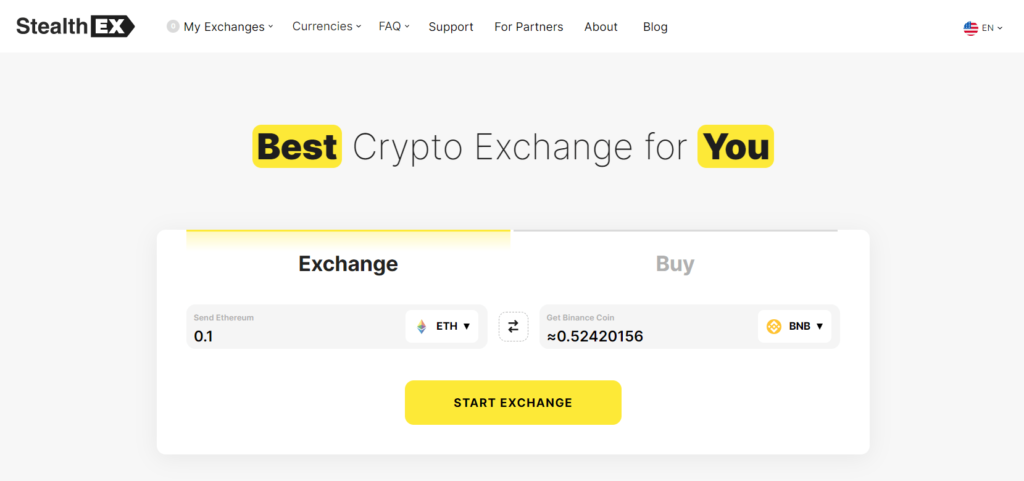Click the Binance Coin BNB icon
Screen dimensions: 1024x481
point(774,326)
